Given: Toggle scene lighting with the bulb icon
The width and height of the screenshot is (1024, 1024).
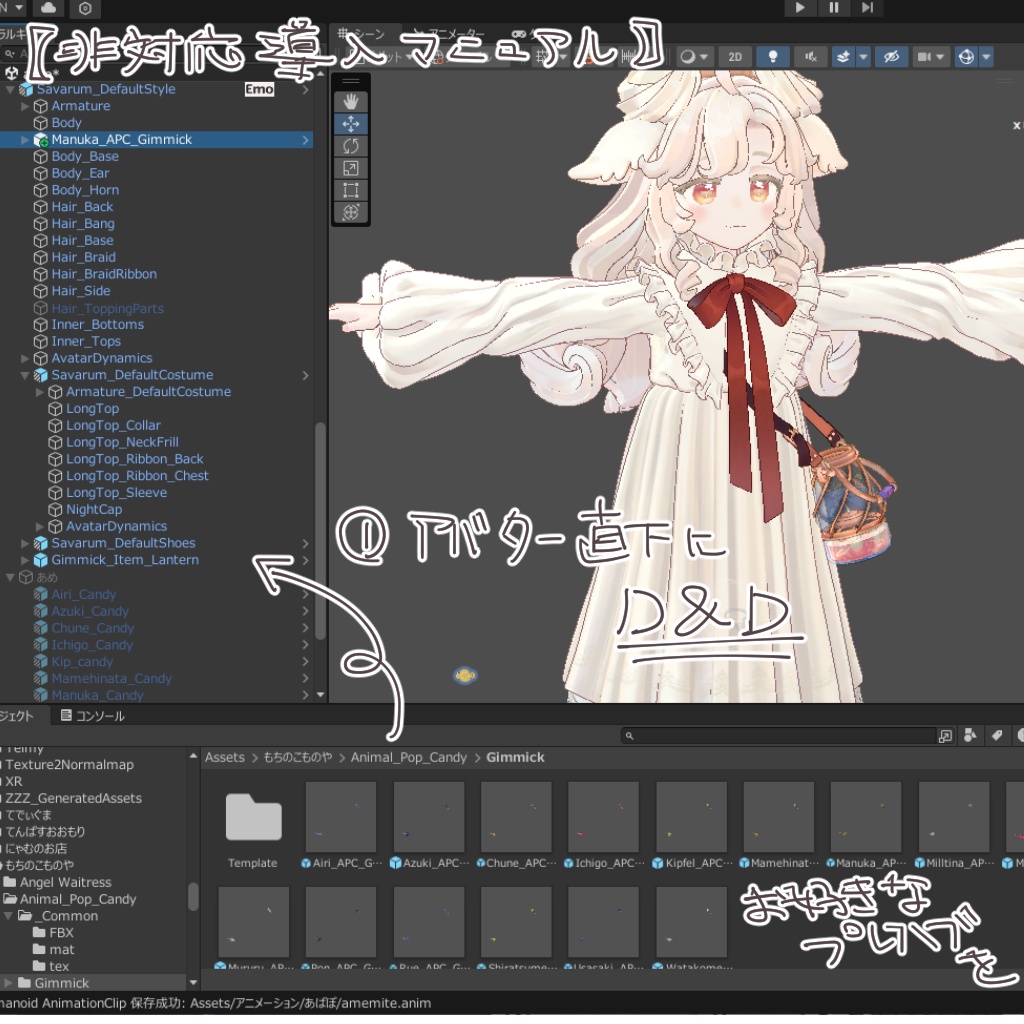Looking at the screenshot, I should pos(772,56).
